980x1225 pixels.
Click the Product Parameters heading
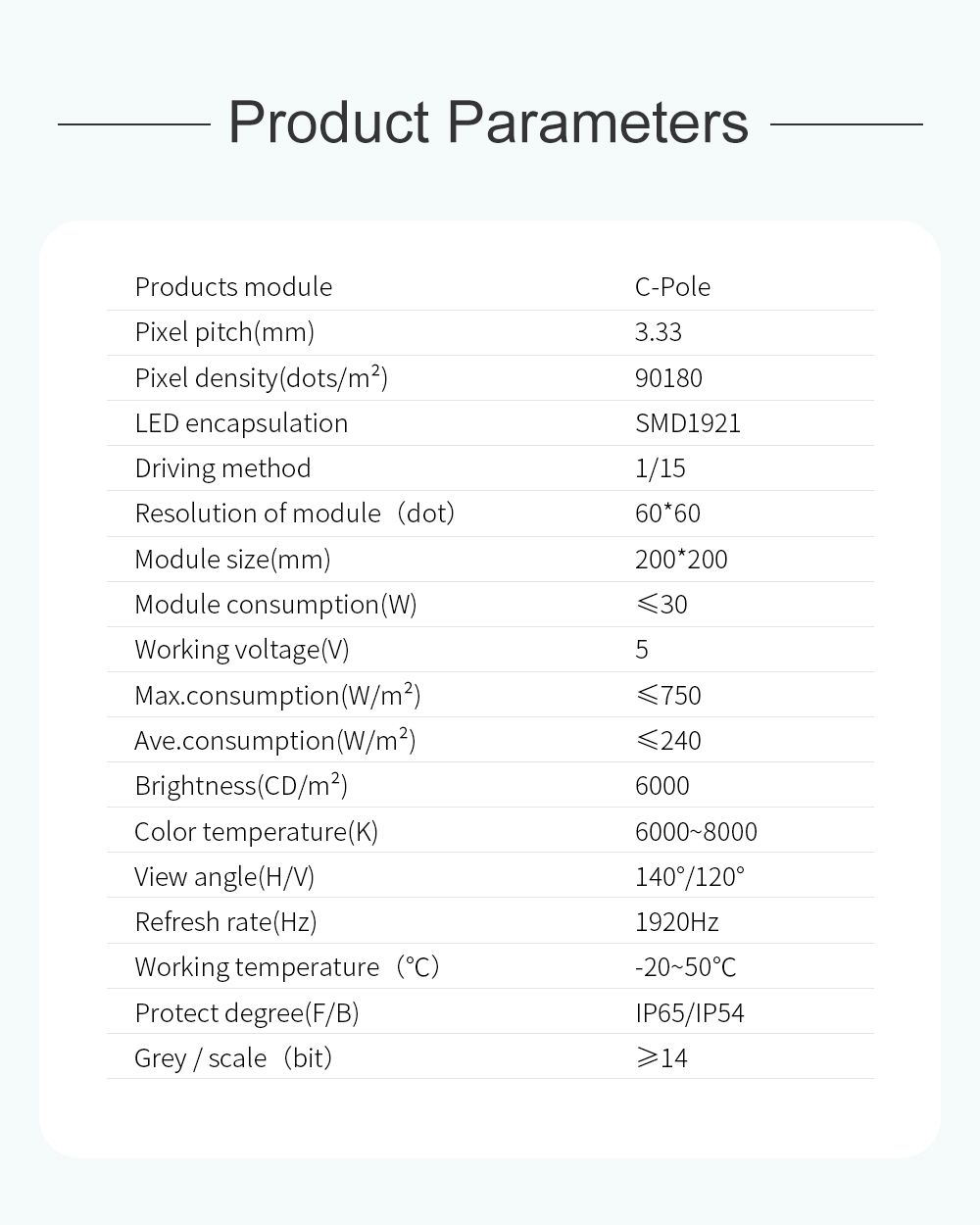(488, 122)
